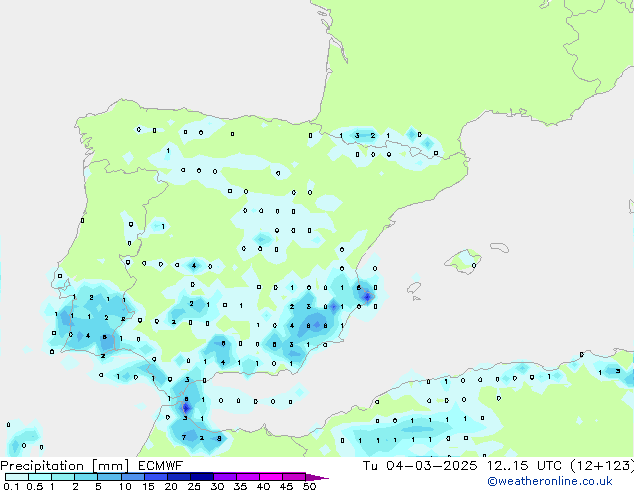Screen dimensions: 634x490
Task: Select the 40–45 mm magenta legend swatch
Action: [271, 477]
